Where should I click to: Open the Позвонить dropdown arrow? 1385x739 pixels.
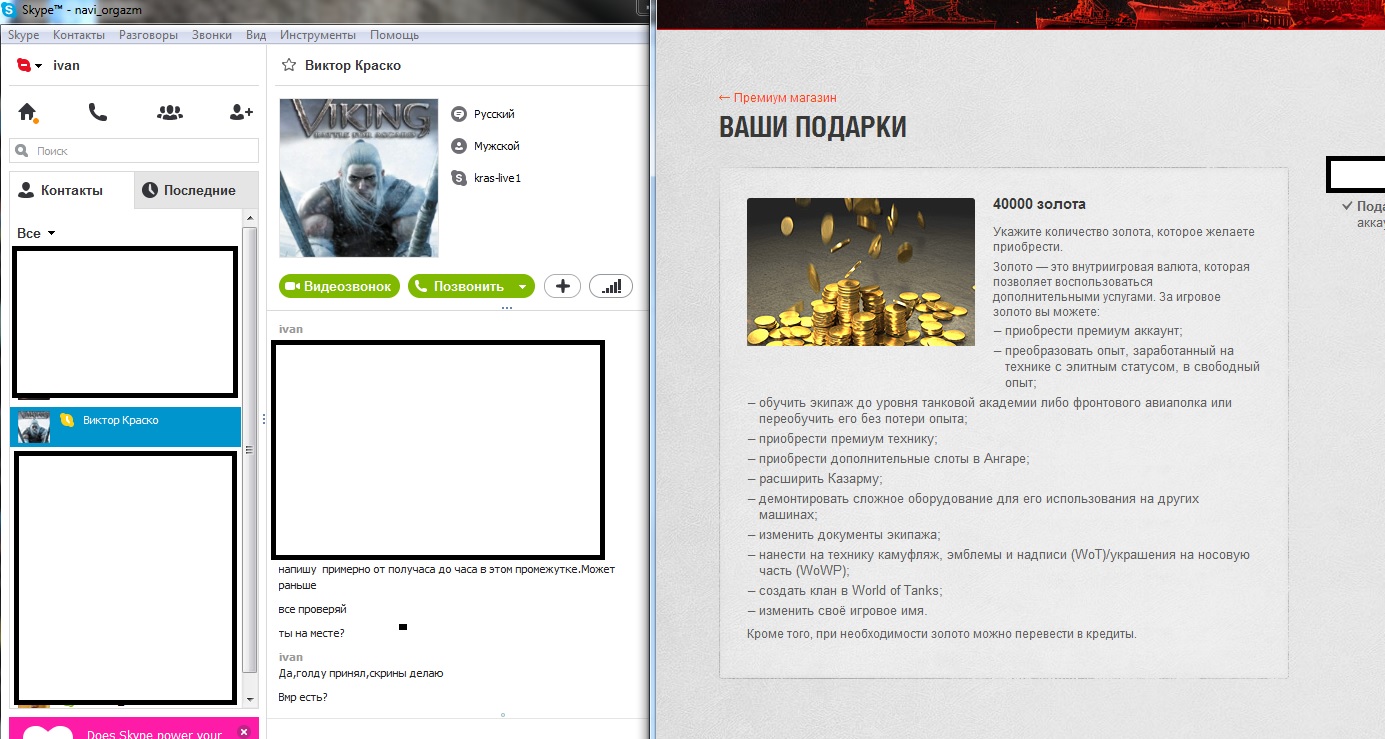522,286
